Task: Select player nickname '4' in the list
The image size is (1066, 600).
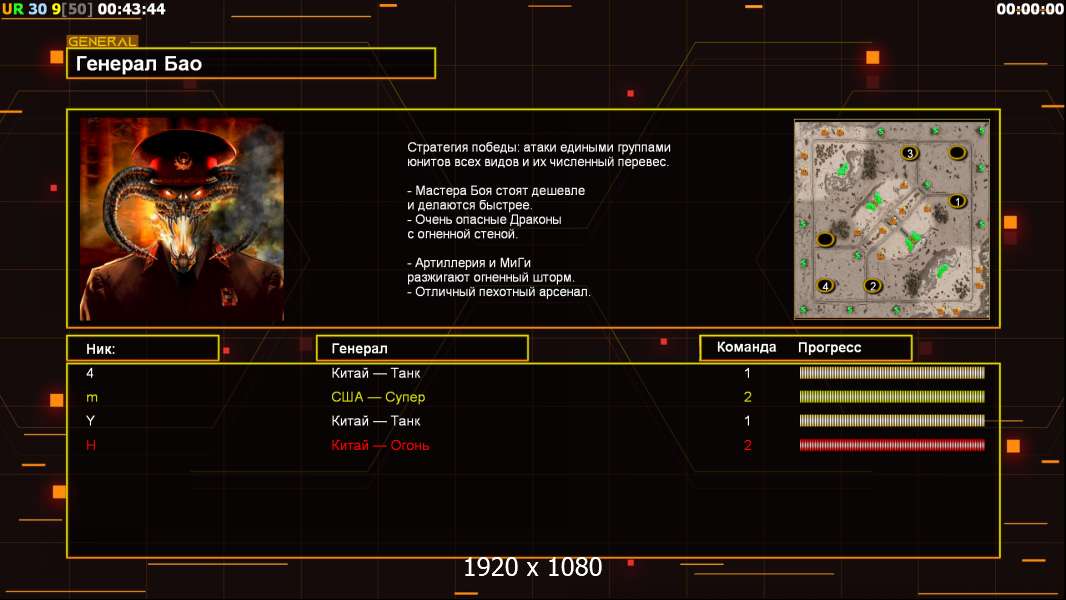Action: pyautogui.click(x=90, y=372)
